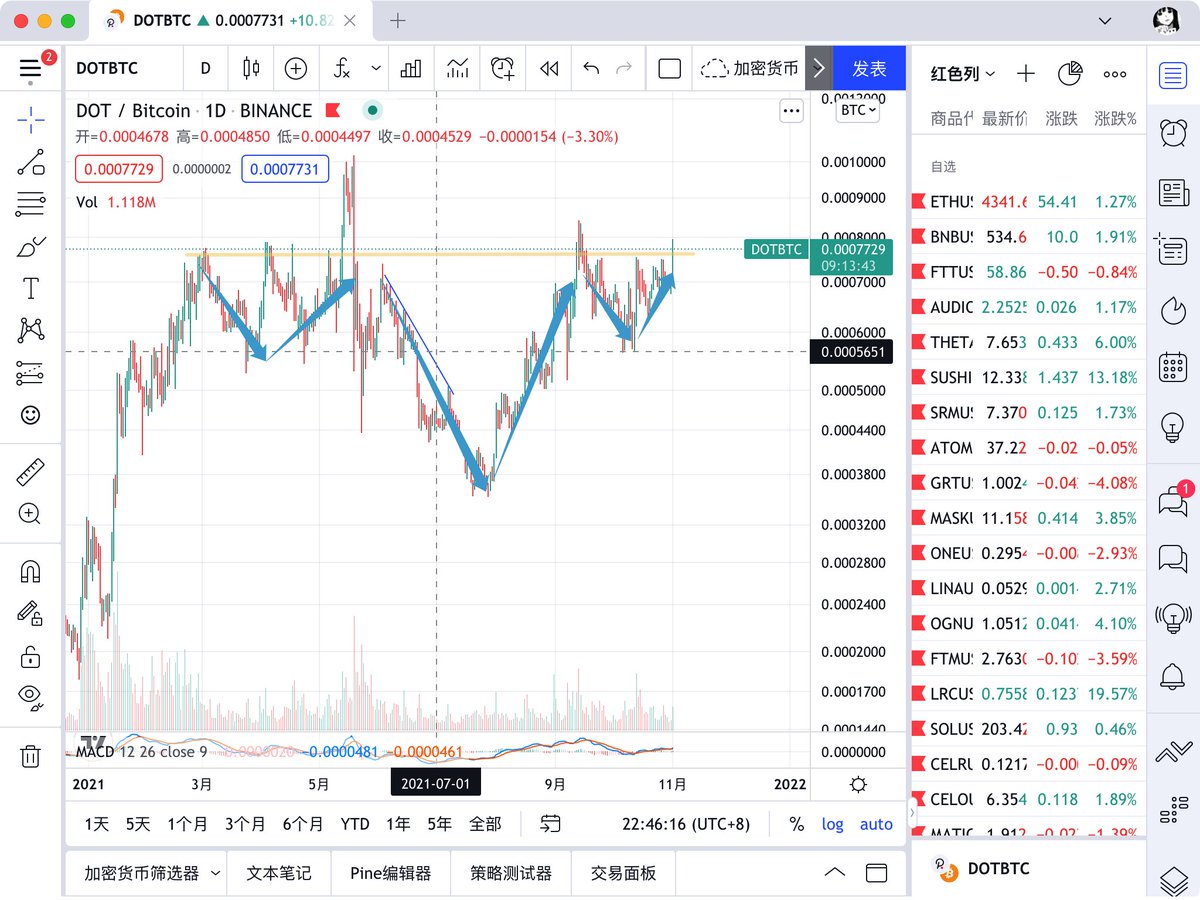Select the 全部 date range
This screenshot has width=1200, height=900.
coord(485,824)
